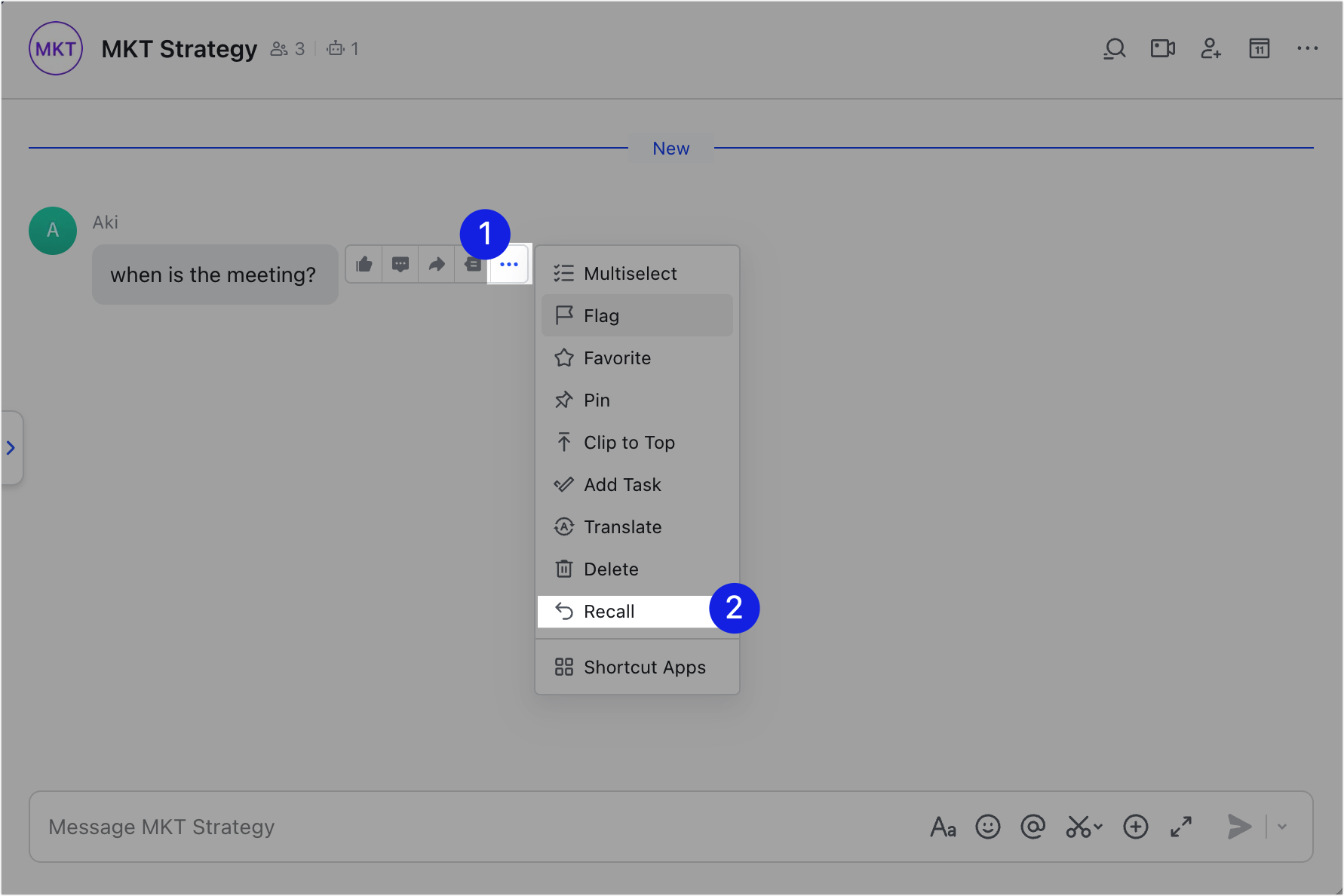
Task: Choose Flag in the message menu
Action: 601,316
